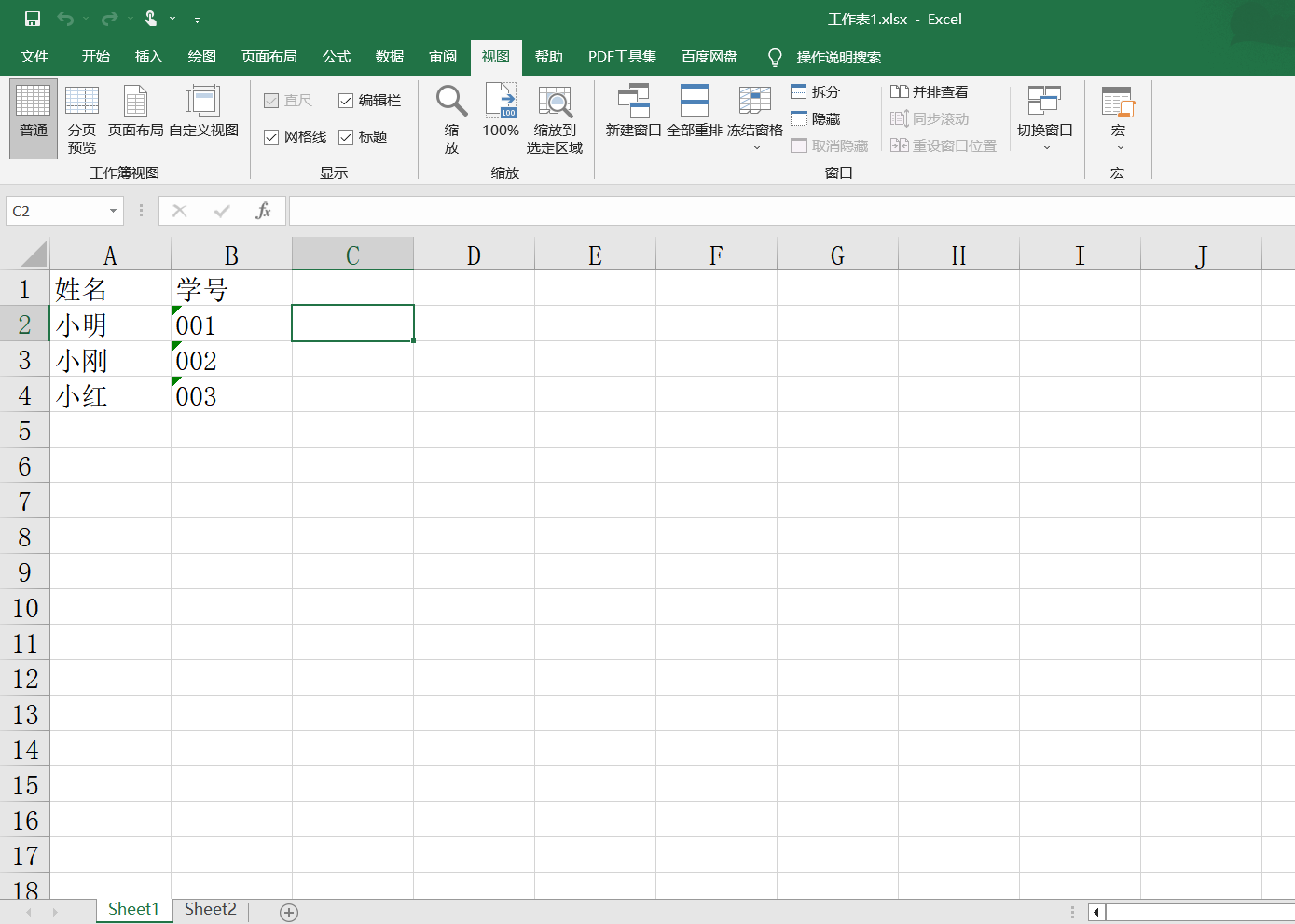Open Customize Quick Access Toolbar dropdown

click(197, 20)
